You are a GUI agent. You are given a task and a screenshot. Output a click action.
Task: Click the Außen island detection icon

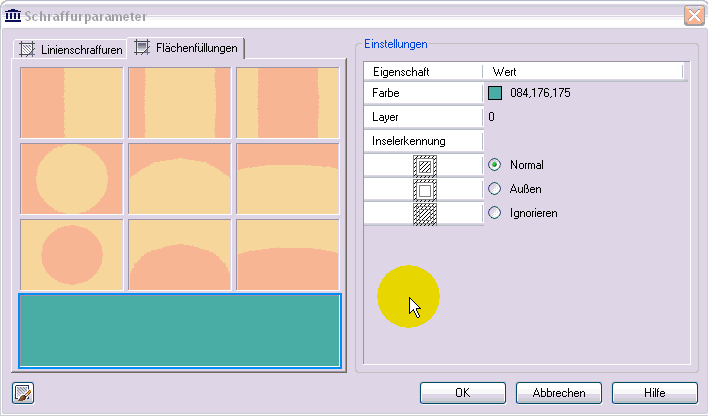[x=425, y=190]
